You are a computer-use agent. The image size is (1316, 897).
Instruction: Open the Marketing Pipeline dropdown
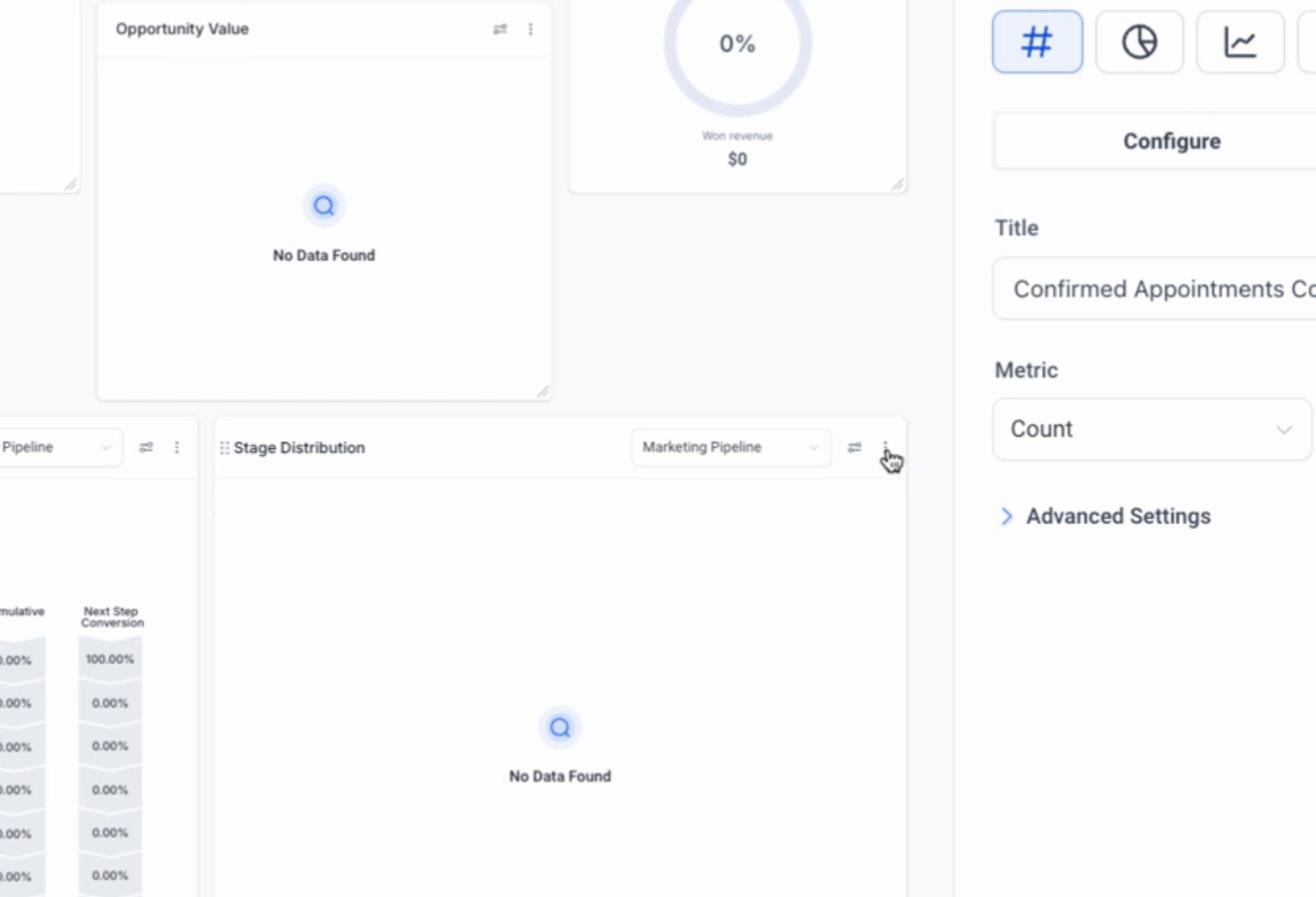[x=730, y=447]
